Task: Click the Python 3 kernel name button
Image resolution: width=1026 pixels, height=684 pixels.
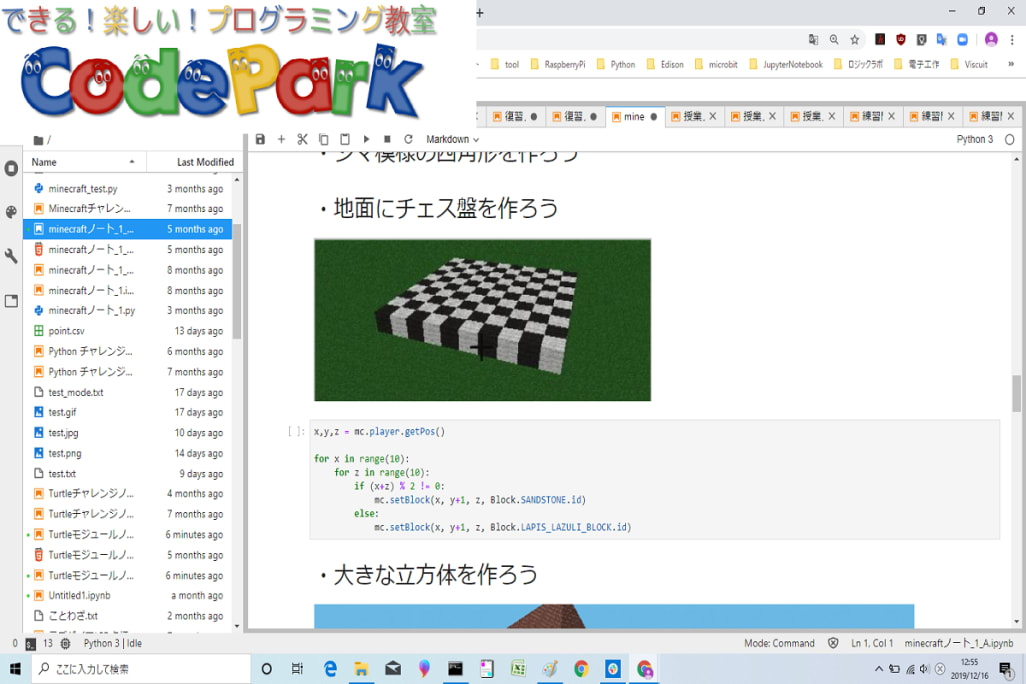Action: coord(974,139)
